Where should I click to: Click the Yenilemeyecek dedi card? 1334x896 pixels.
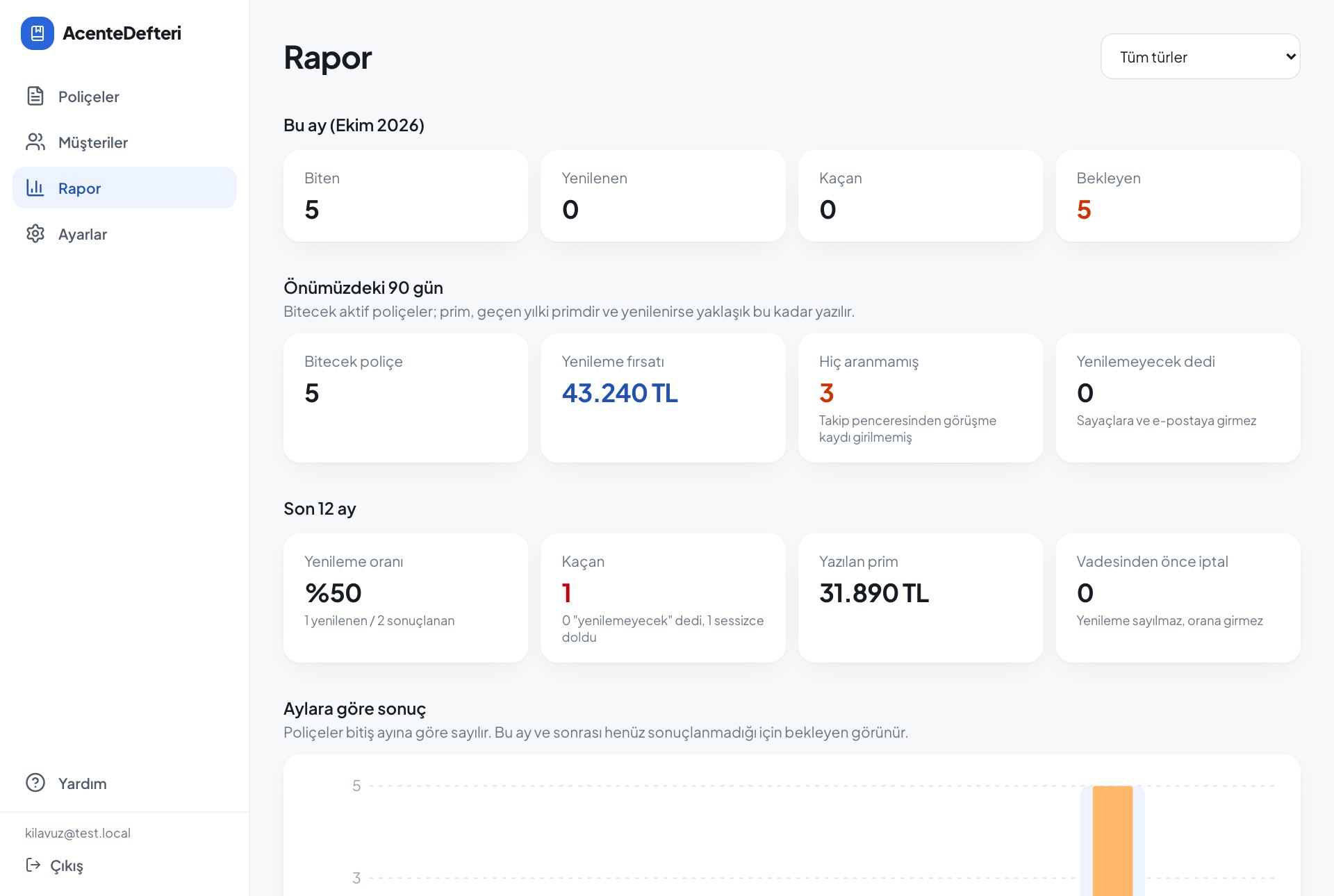pyautogui.click(x=1178, y=398)
